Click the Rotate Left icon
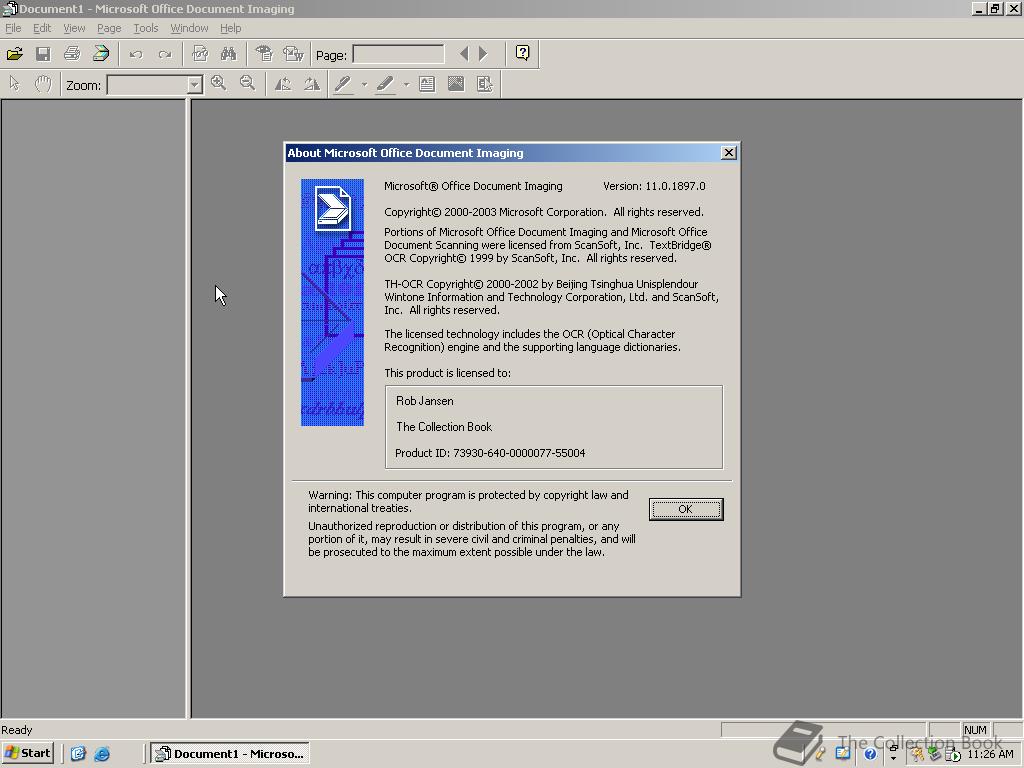 click(x=283, y=84)
